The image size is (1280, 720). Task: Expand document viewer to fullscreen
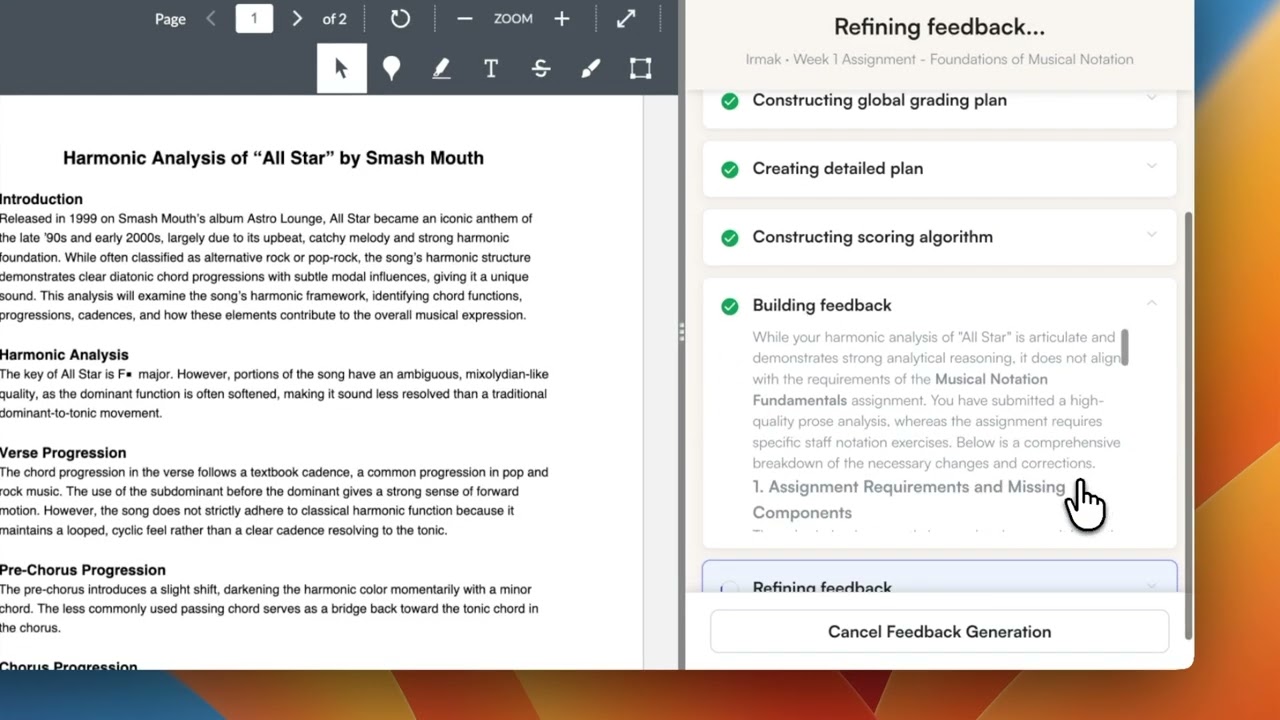pos(626,19)
